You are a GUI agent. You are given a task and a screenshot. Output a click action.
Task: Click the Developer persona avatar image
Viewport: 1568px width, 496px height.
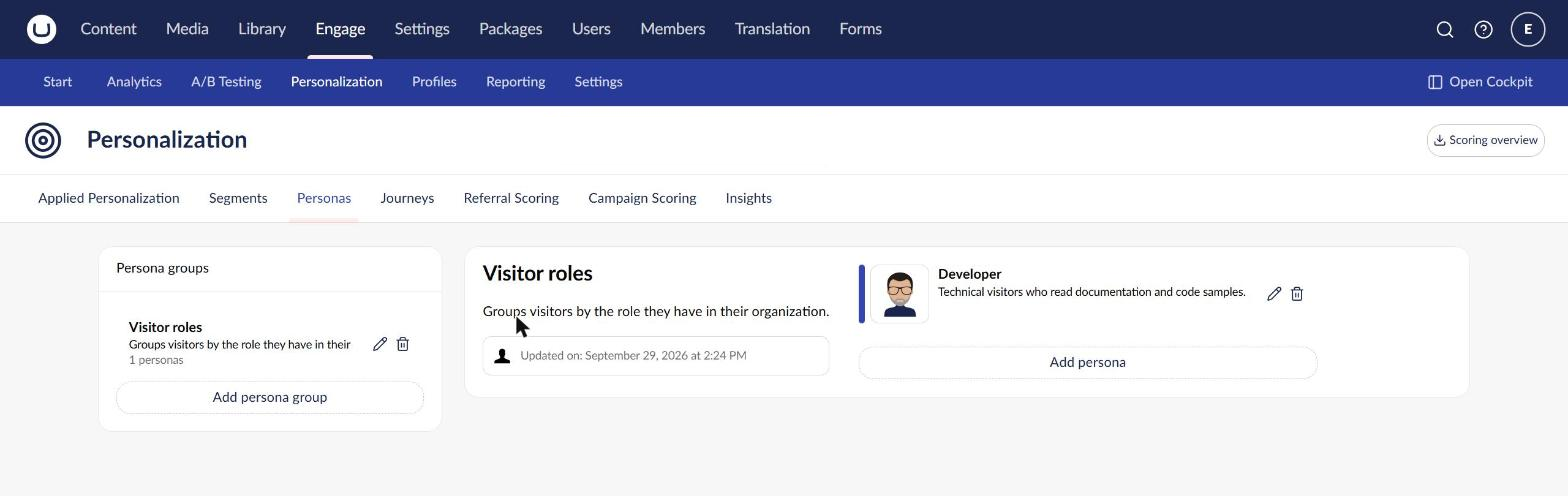pos(899,294)
